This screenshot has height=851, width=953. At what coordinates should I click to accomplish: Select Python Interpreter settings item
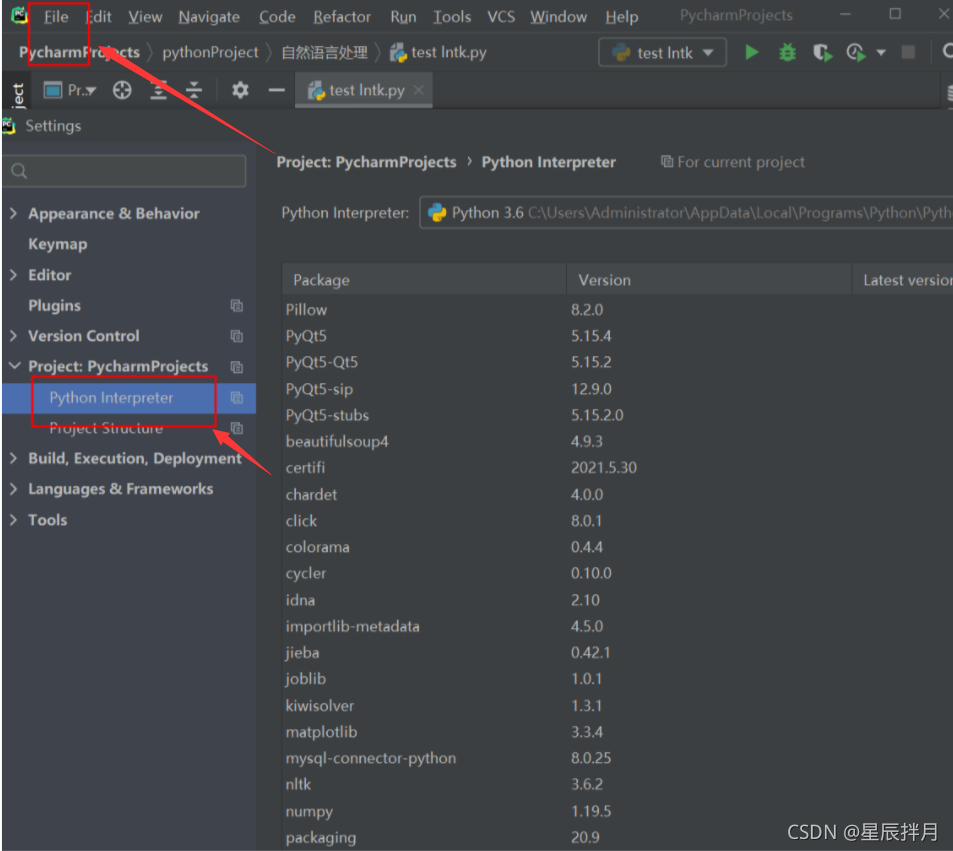pos(111,398)
